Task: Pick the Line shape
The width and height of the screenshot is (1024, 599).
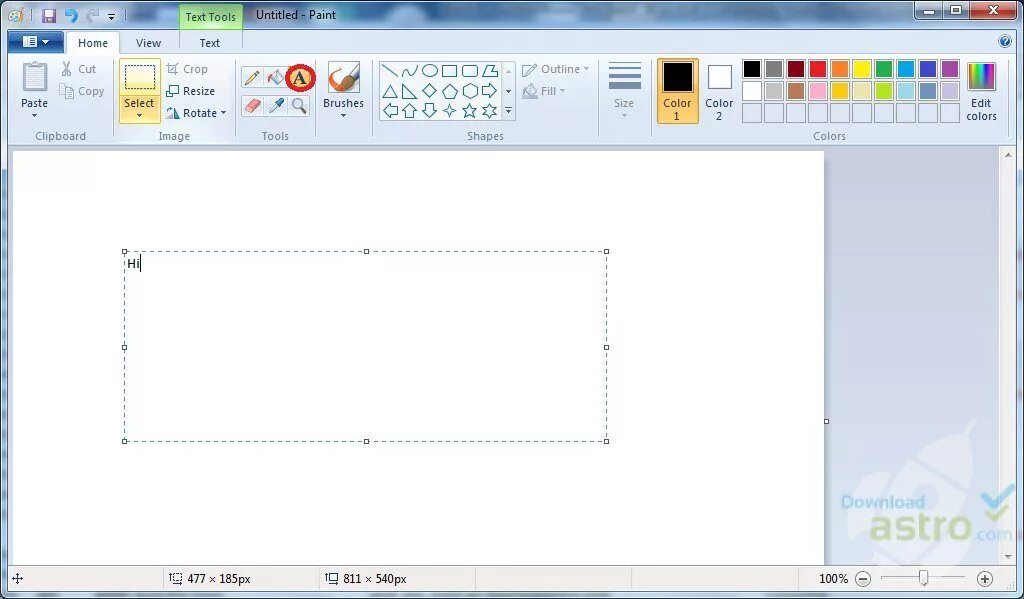Action: pyautogui.click(x=389, y=71)
